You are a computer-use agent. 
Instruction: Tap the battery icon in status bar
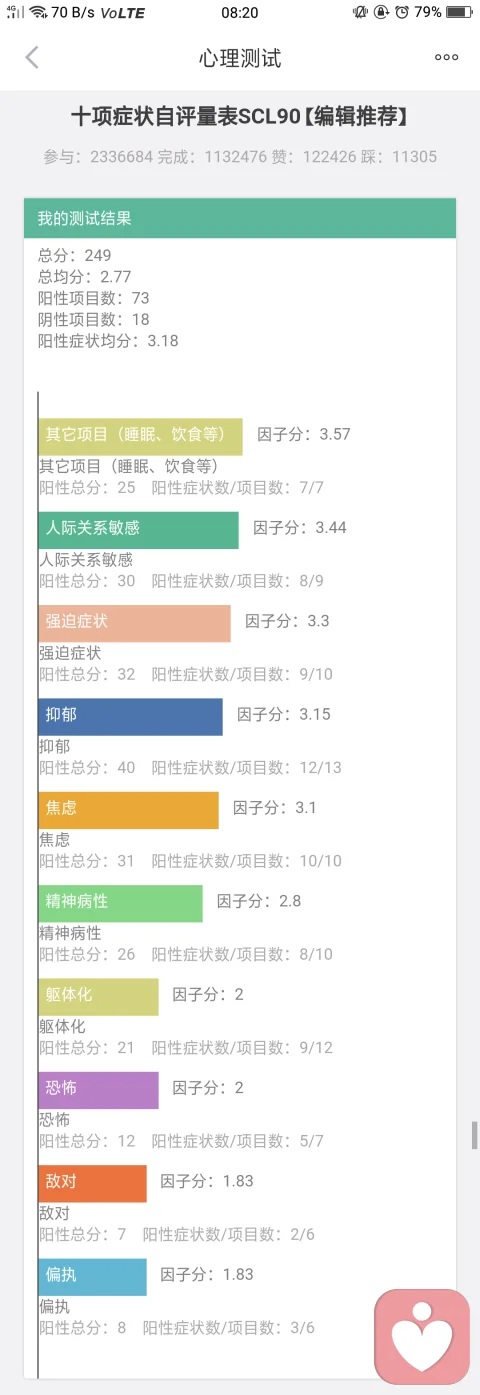[x=460, y=13]
